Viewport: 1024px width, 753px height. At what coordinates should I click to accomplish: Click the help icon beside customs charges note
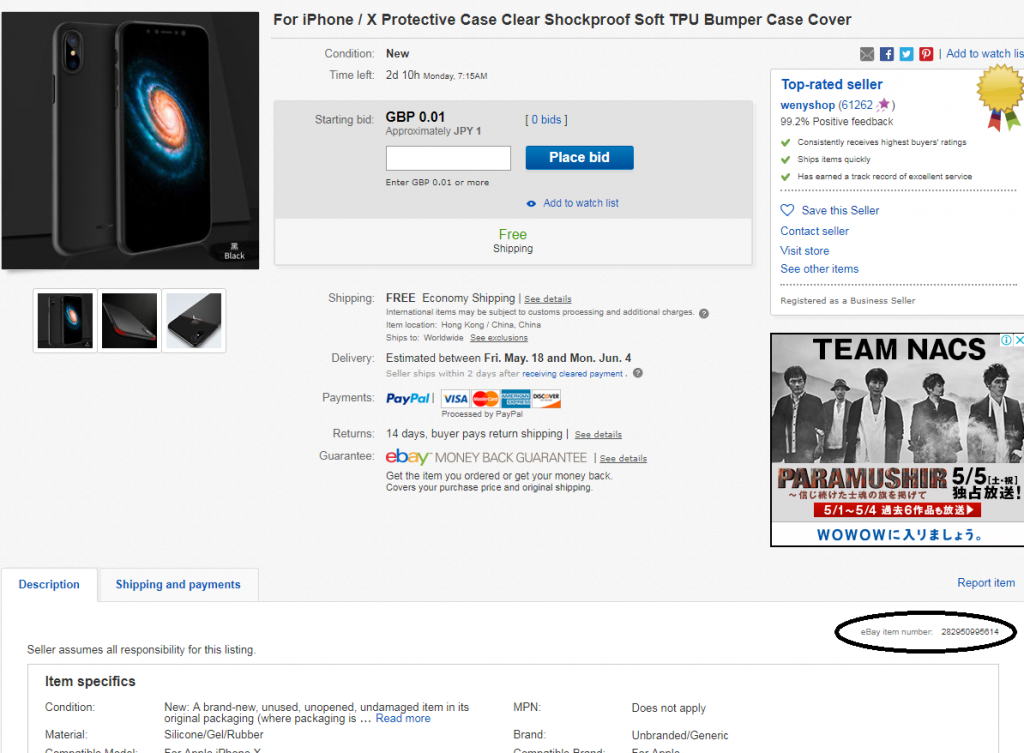704,313
